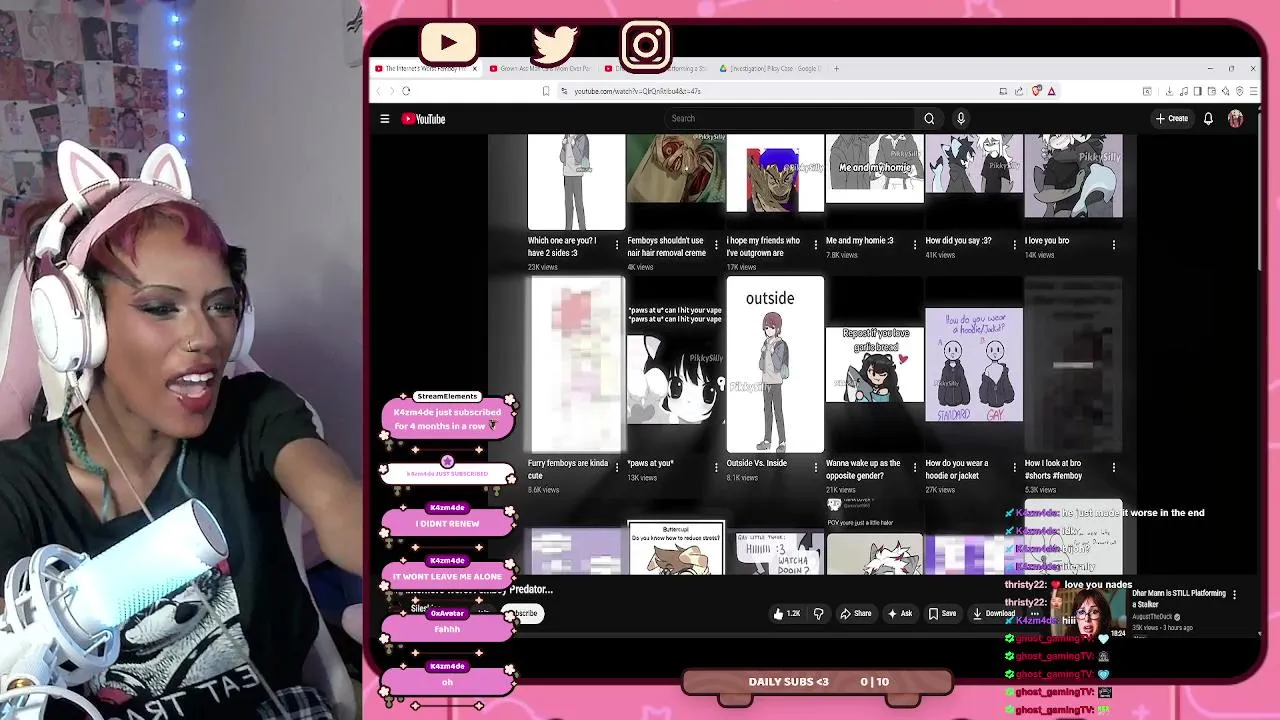Open the browser main menu icon

point(1254,91)
